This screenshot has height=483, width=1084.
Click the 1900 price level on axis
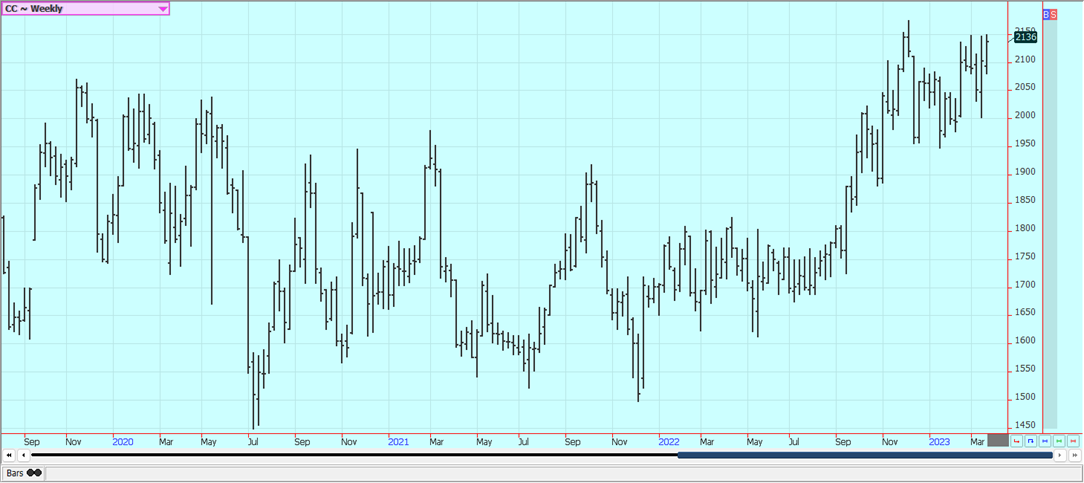(1025, 172)
